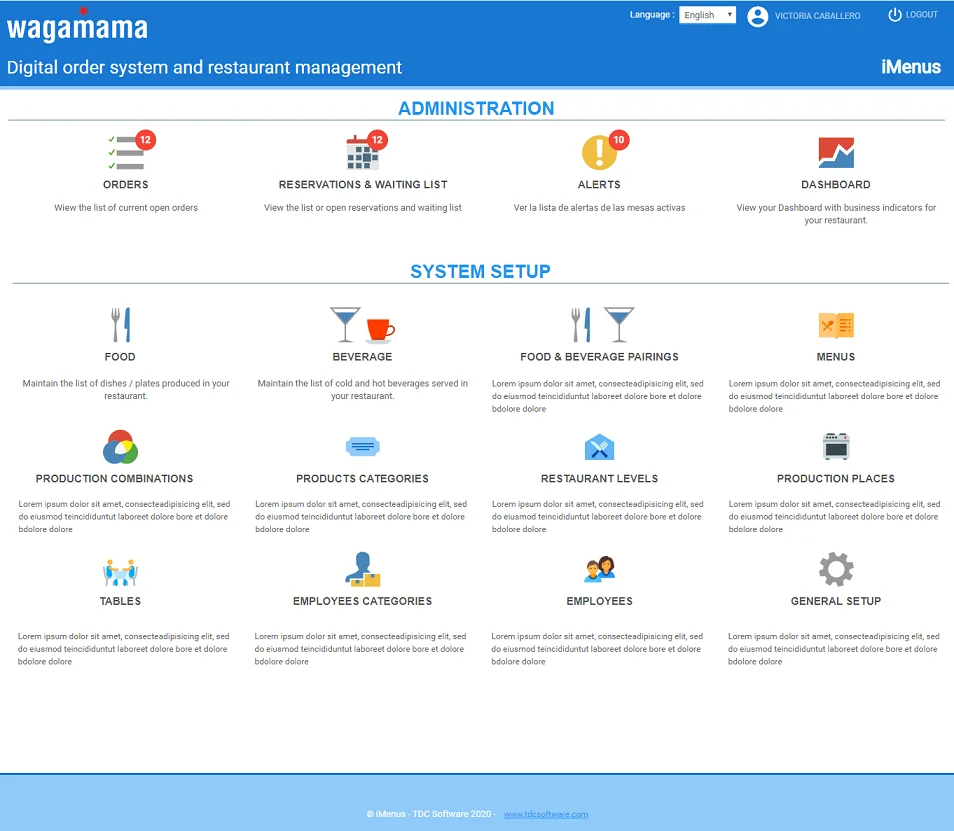The height and width of the screenshot is (831, 954).
Task: Click the Menus book icon
Action: (835, 325)
